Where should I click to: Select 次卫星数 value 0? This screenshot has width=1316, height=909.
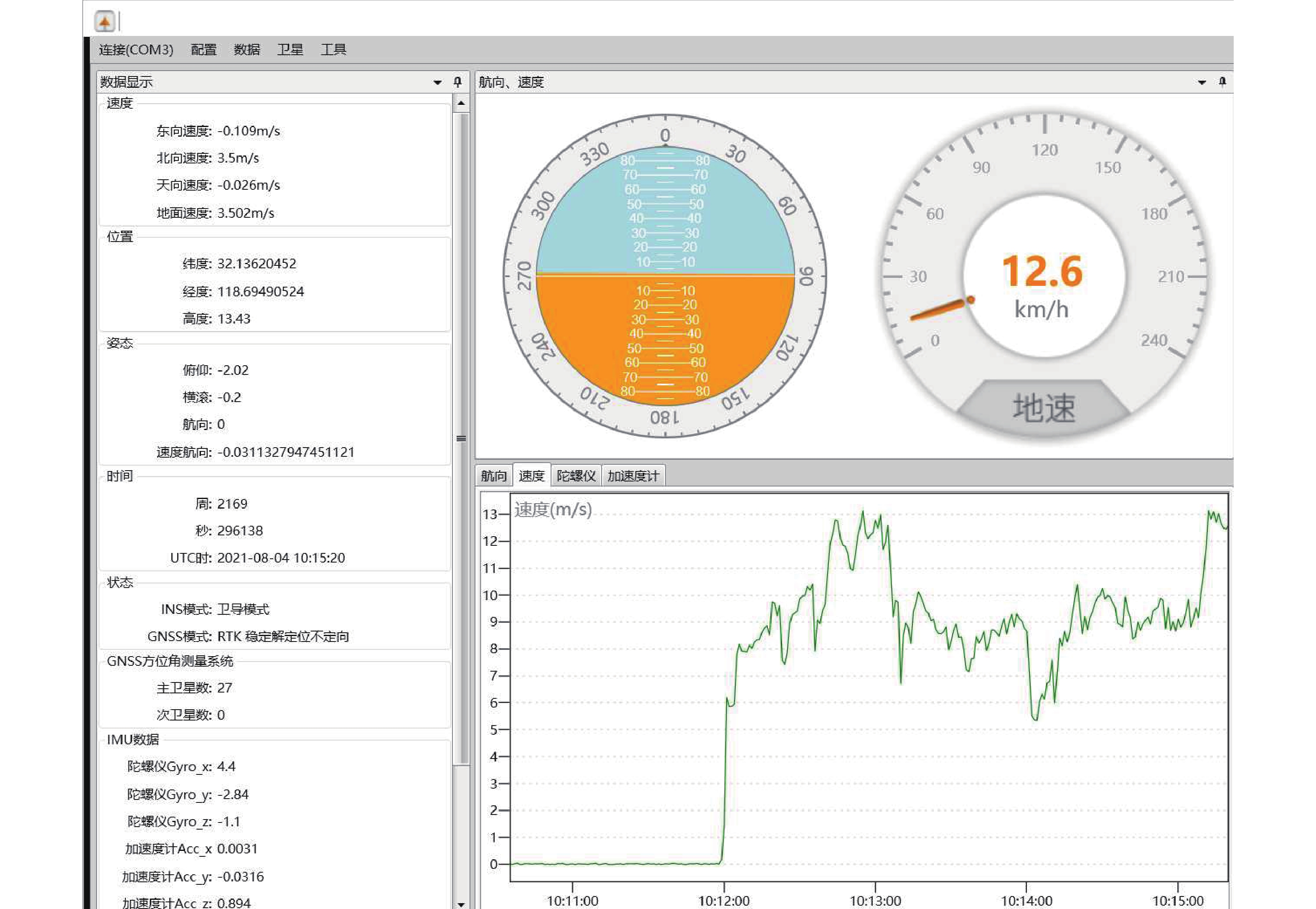(221, 715)
